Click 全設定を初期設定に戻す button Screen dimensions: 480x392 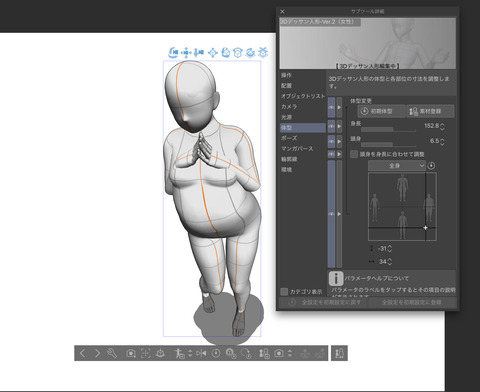click(x=324, y=302)
